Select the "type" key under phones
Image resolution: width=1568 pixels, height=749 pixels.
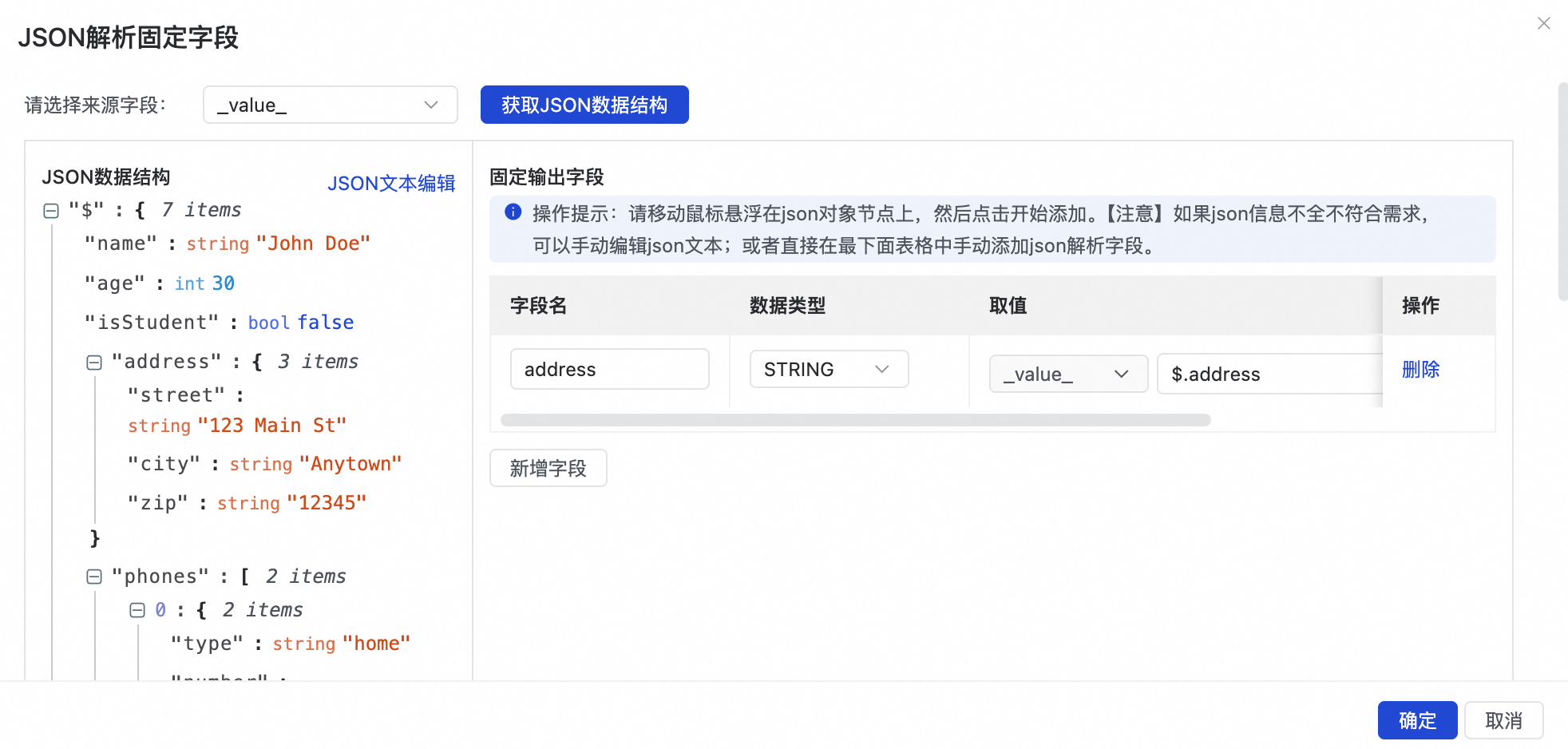[x=207, y=644]
